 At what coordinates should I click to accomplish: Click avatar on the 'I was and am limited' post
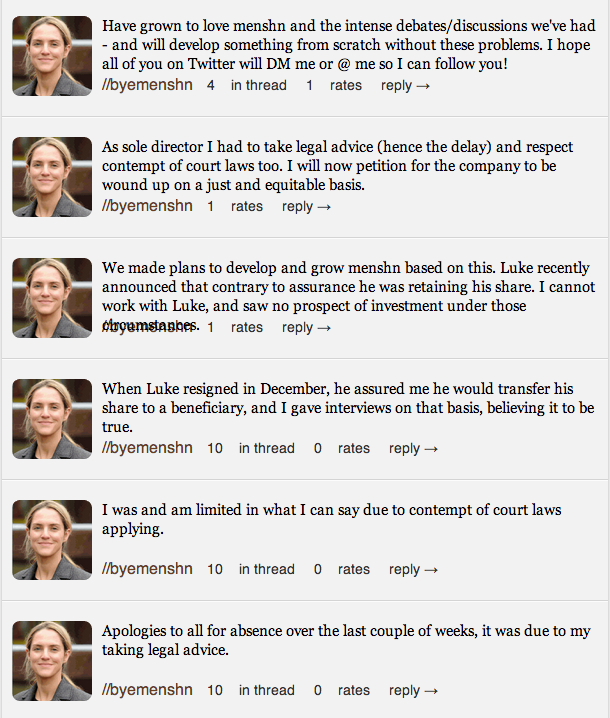pos(51,540)
